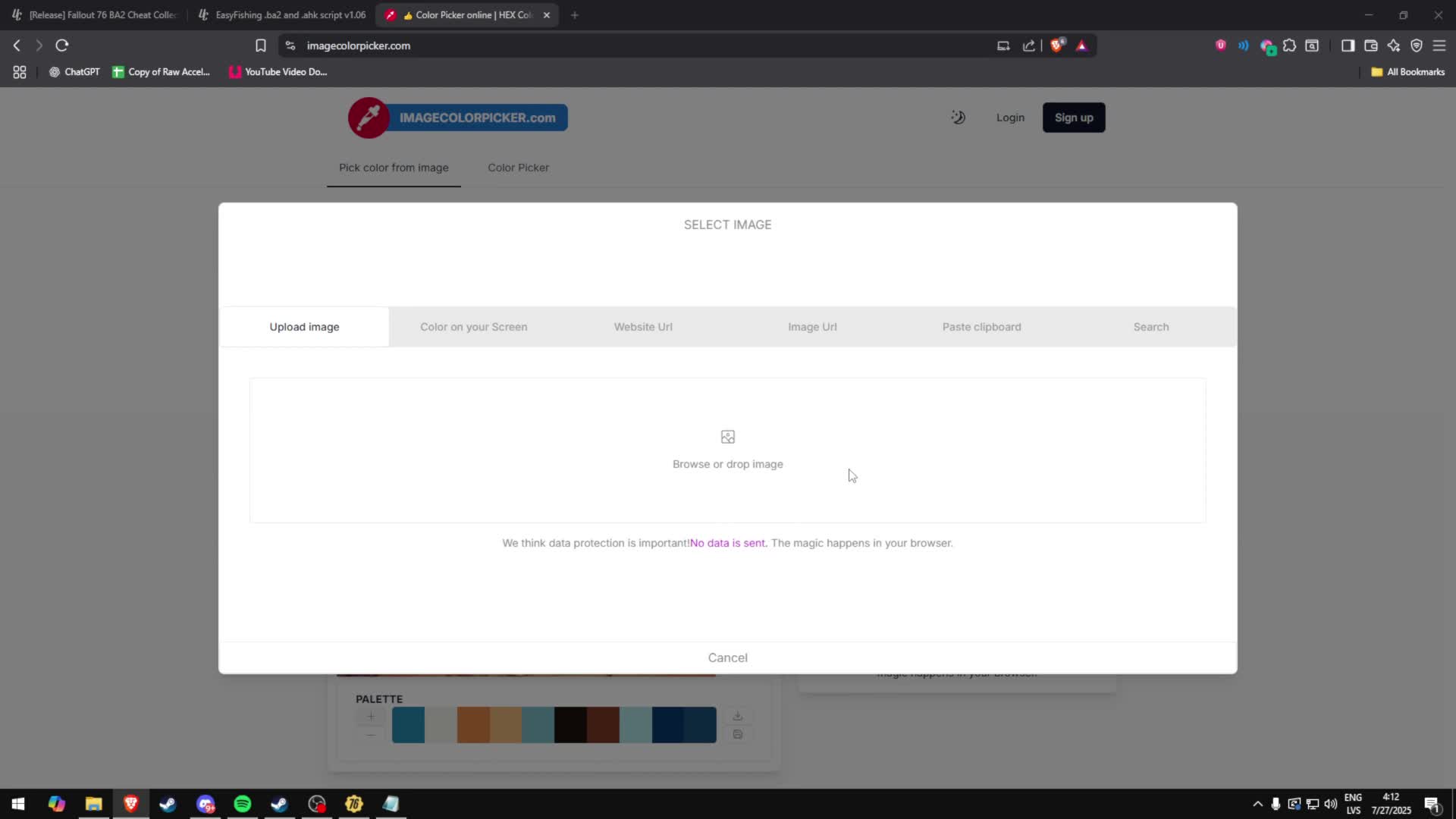Viewport: 1456px width, 819px height.
Task: Switch to Image Url tab
Action: (812, 327)
